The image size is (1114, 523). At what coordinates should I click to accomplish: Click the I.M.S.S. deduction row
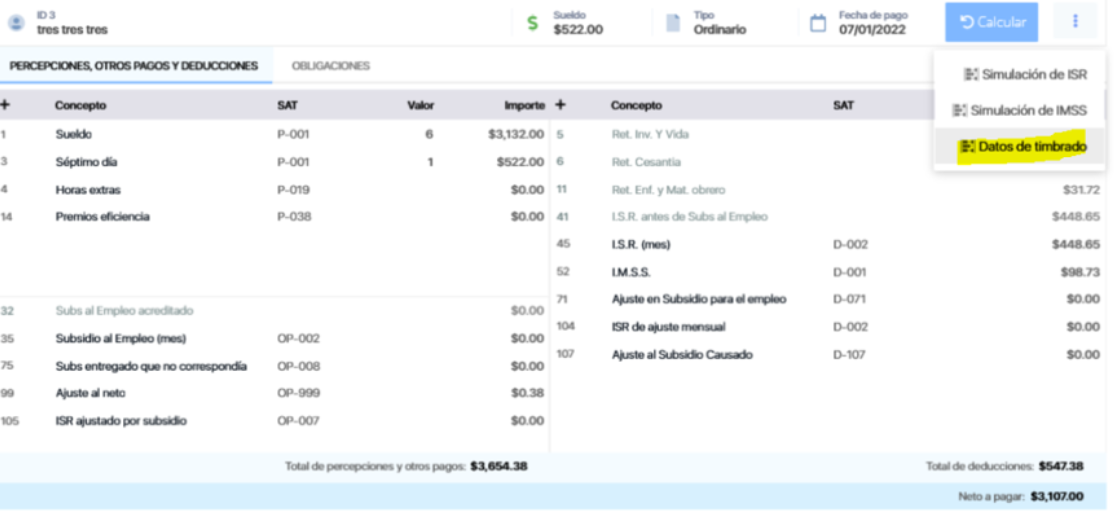(x=631, y=271)
